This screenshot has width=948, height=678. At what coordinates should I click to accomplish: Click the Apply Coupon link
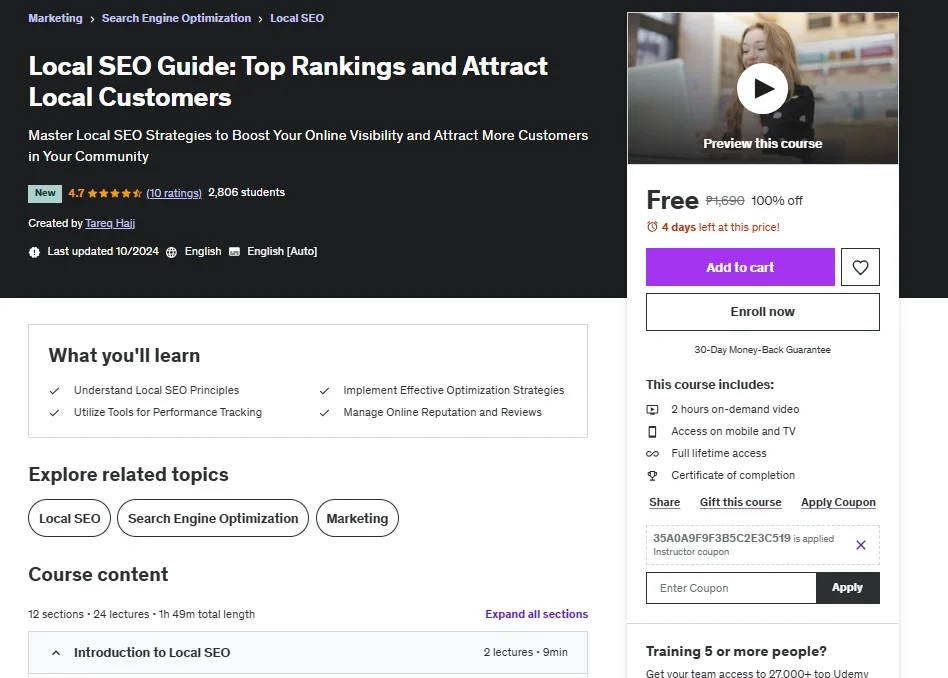pyautogui.click(x=838, y=502)
